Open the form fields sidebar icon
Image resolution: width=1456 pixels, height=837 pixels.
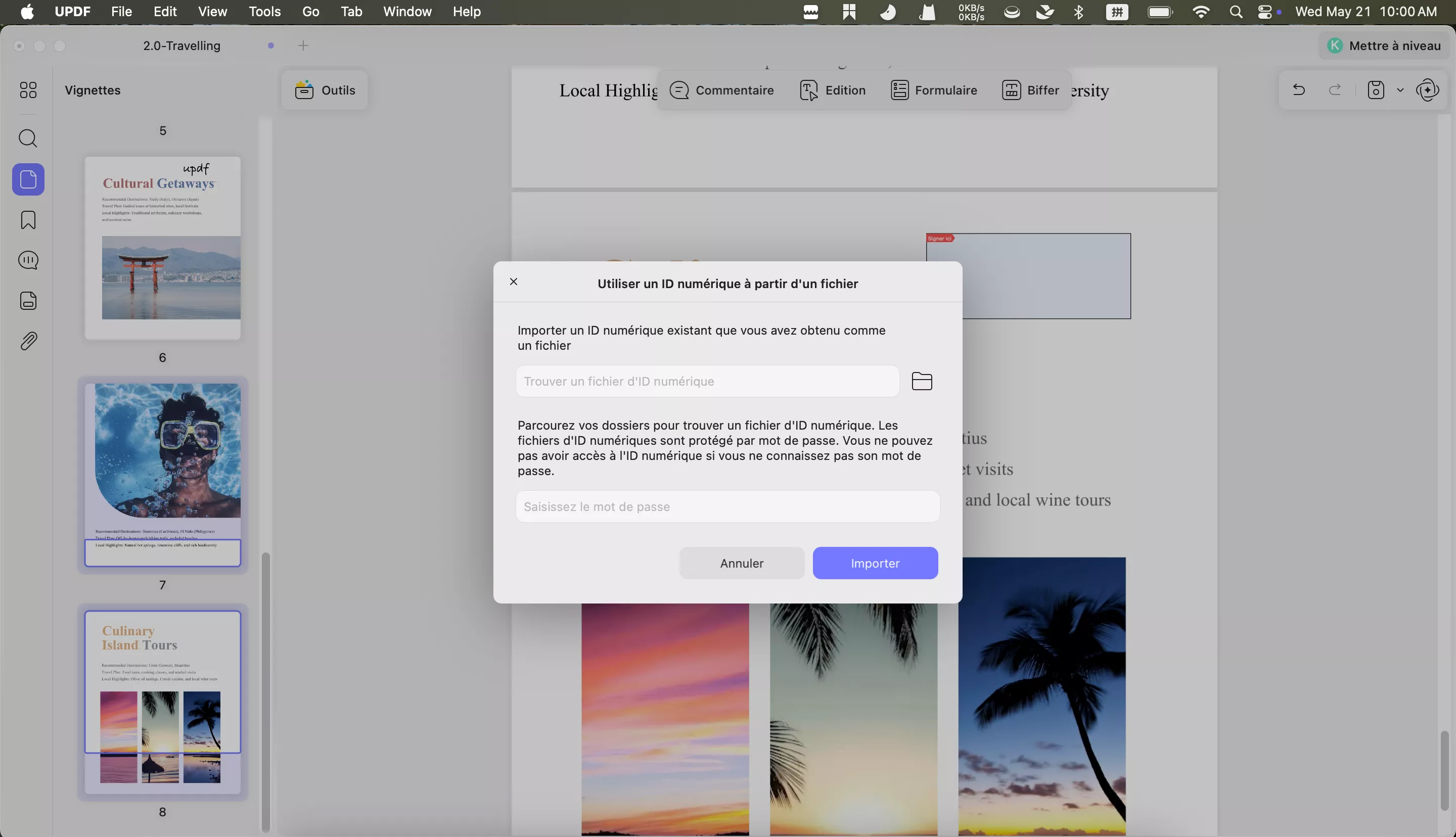tap(28, 301)
